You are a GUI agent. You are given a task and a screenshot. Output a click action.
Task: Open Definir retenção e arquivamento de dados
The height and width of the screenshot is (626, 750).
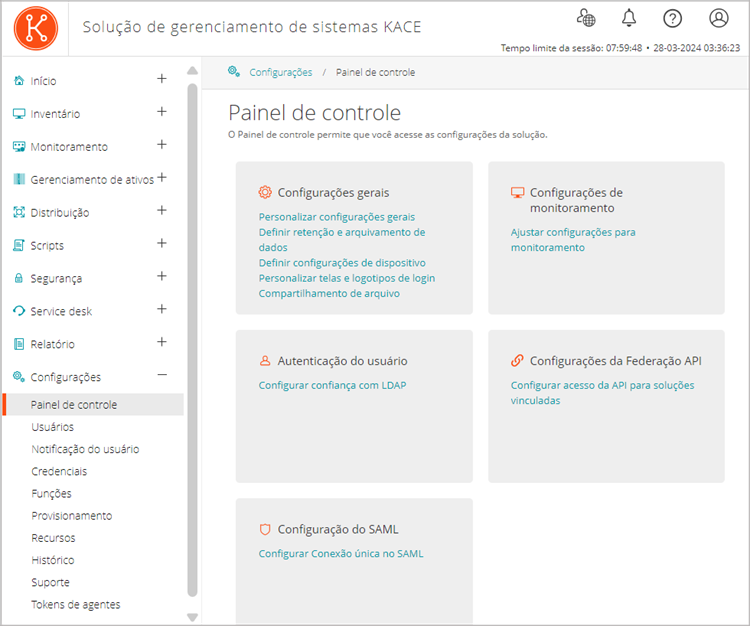342,240
